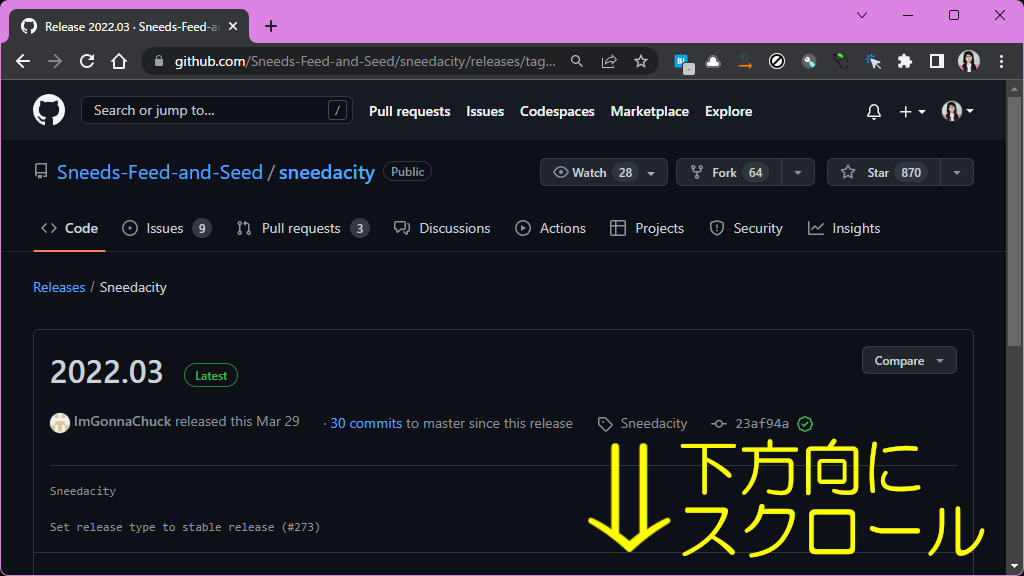1024x576 pixels.
Task: Open the browser extensions puzzle icon
Action: pos(905,61)
